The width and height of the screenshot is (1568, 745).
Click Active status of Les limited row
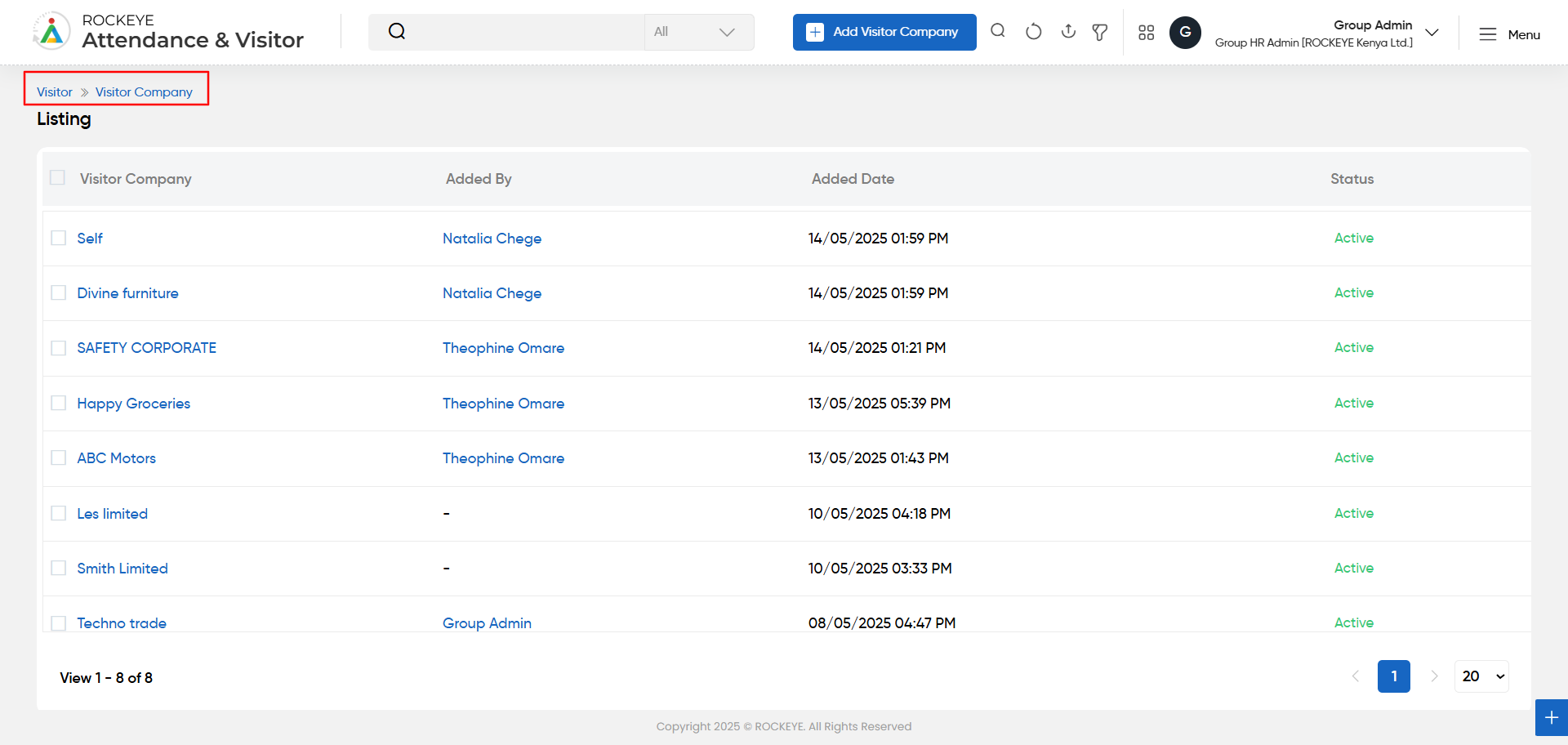[1354, 513]
